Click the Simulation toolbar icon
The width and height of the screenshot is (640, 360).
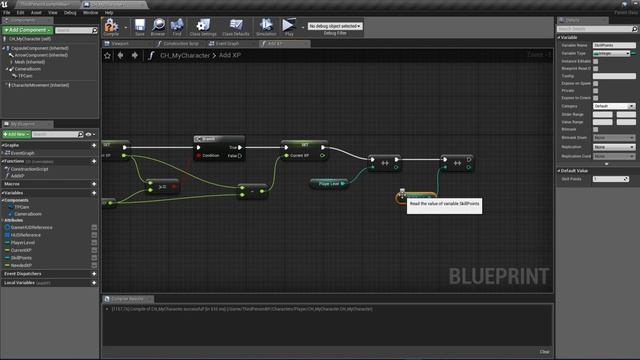[x=266, y=27]
